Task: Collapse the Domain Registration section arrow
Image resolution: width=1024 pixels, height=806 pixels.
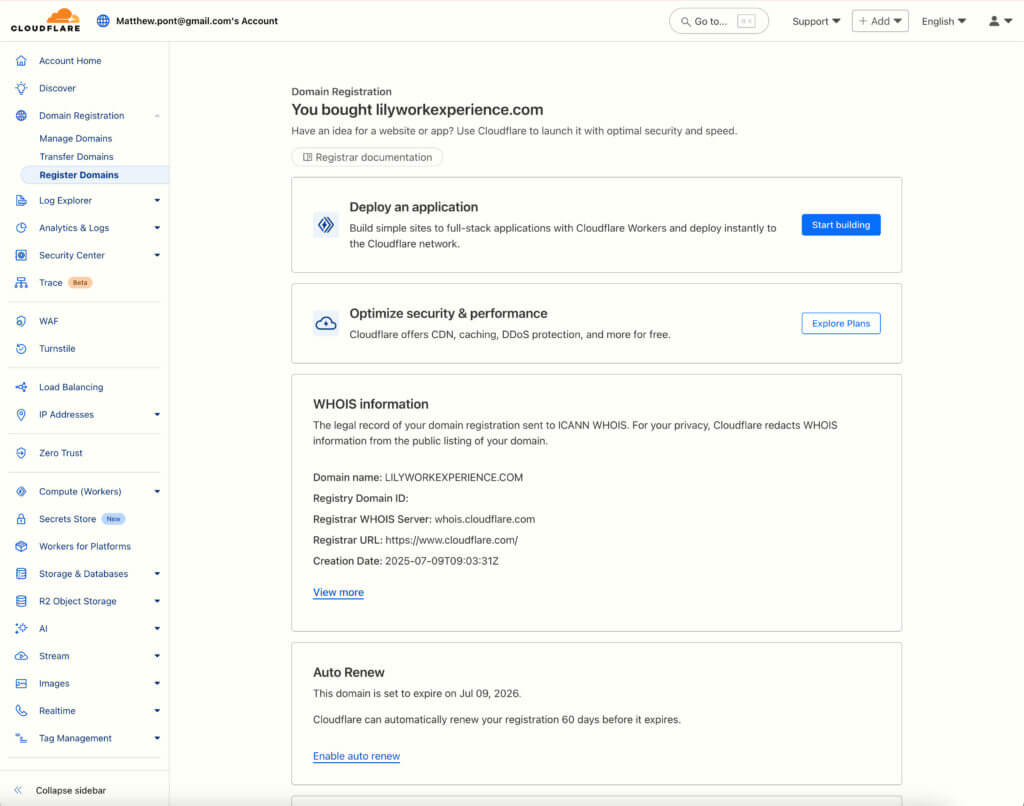Action: pyautogui.click(x=157, y=116)
